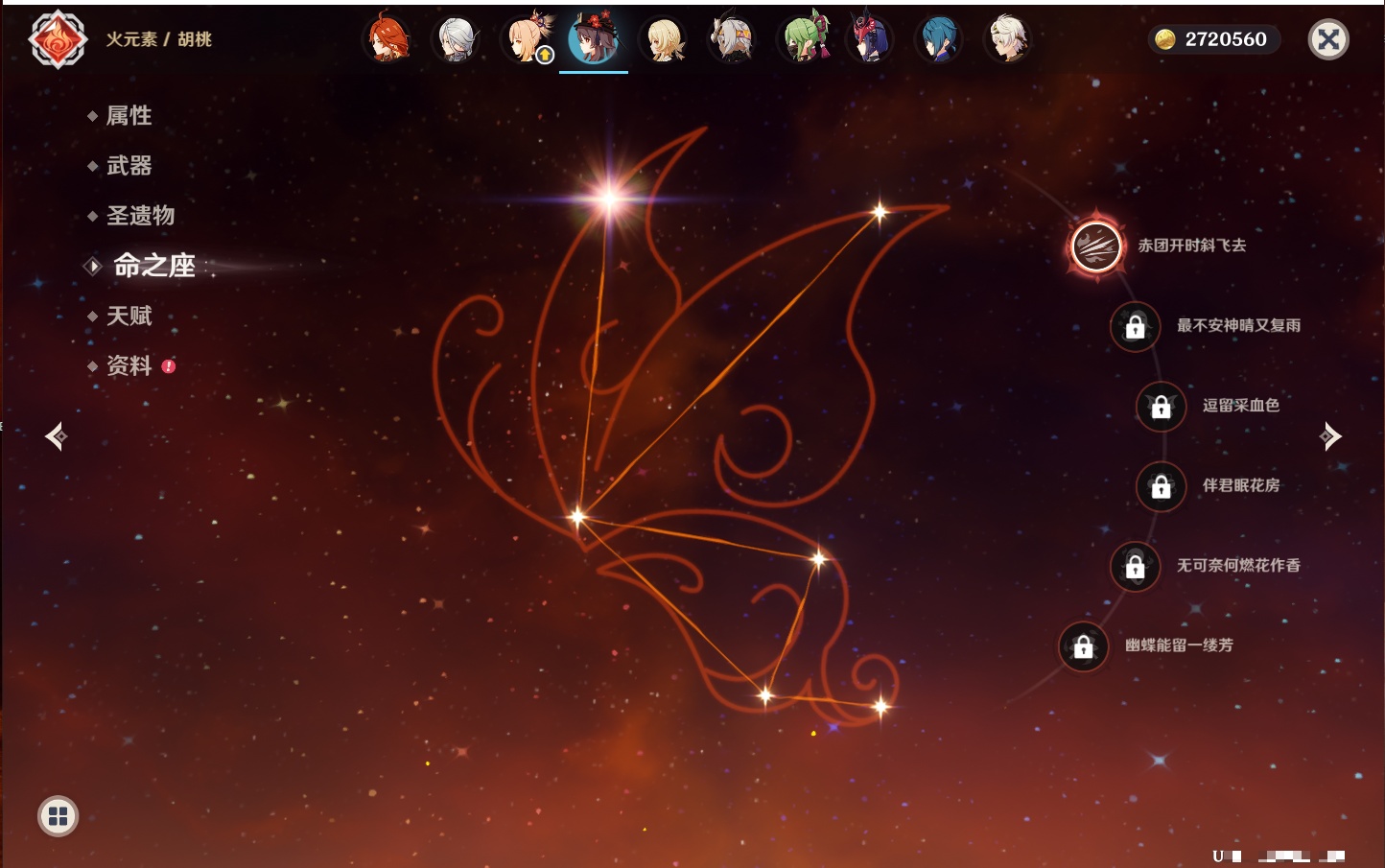Open locked node 伴君眠花房
Screen dimensions: 1385x868
pos(1162,486)
